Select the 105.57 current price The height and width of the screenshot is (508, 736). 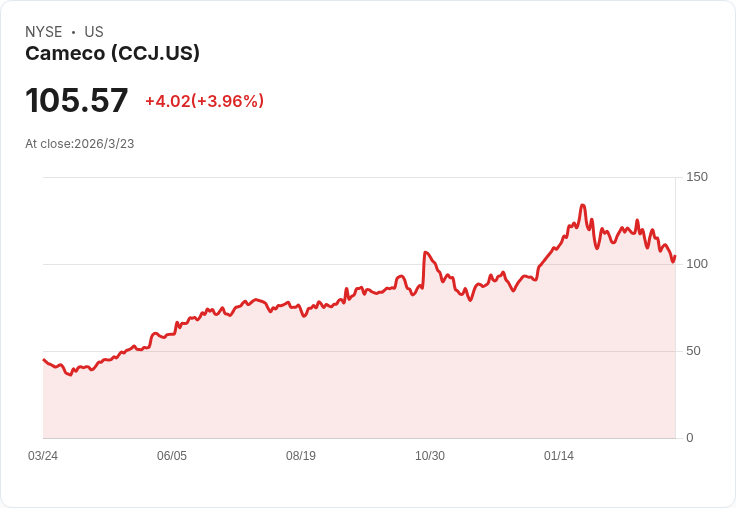point(77,101)
